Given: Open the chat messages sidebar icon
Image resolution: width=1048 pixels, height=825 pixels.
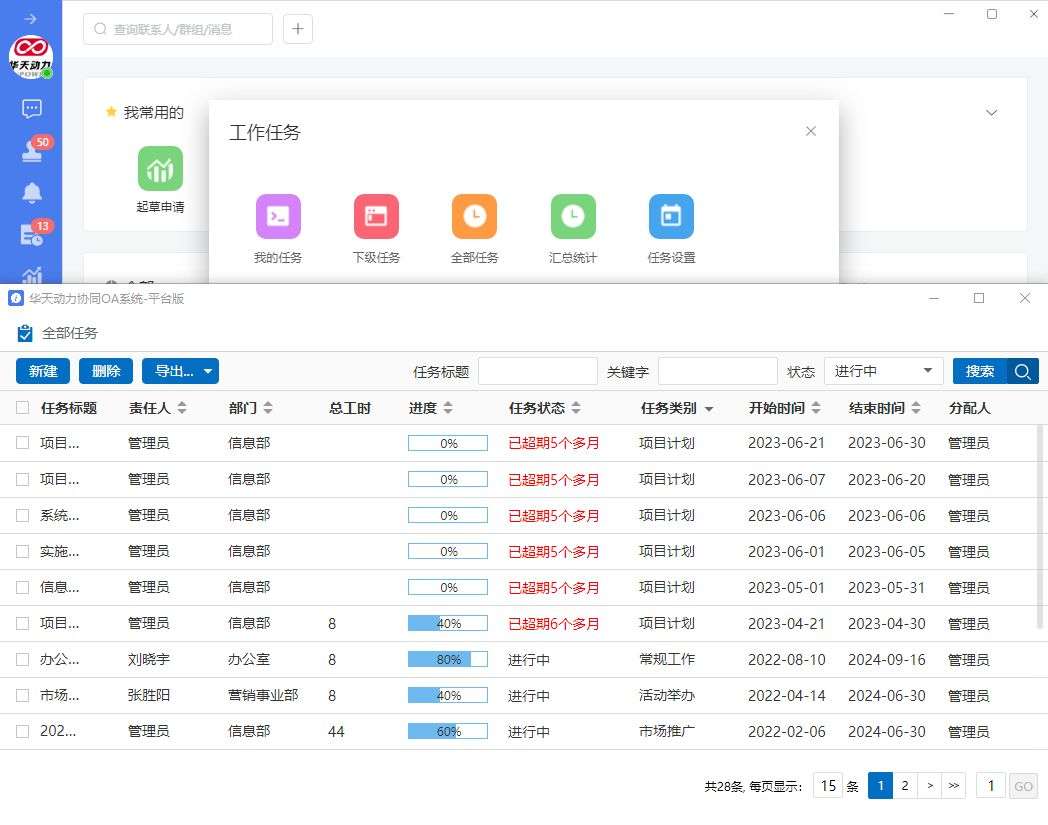Looking at the screenshot, I should click(x=32, y=109).
